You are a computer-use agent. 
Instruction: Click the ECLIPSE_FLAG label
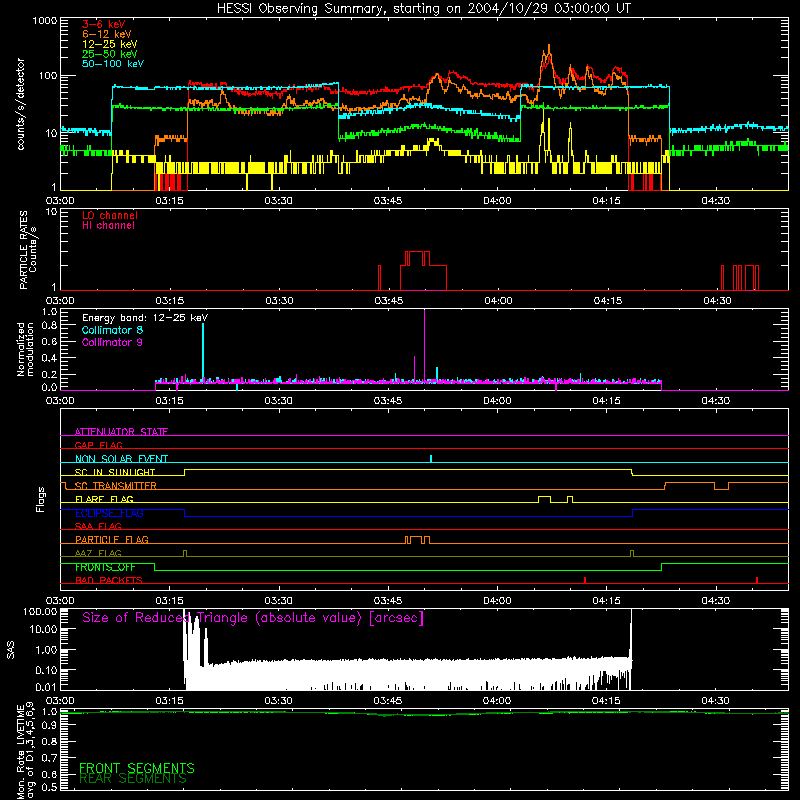click(109, 513)
